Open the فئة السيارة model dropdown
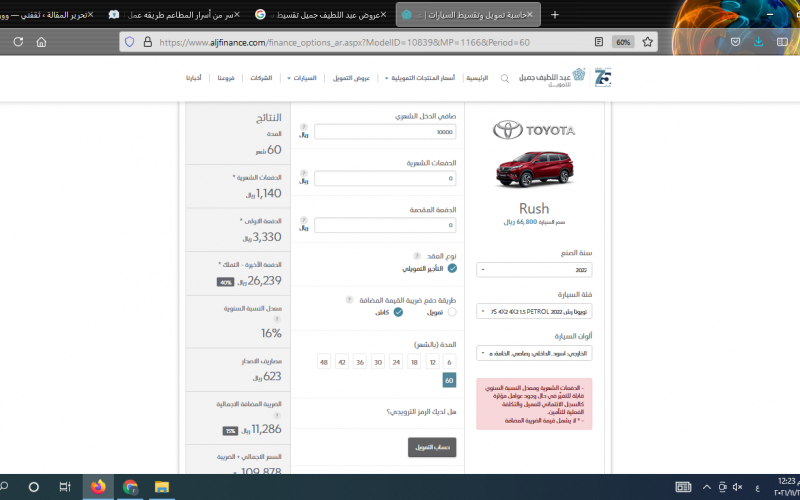 coord(534,311)
